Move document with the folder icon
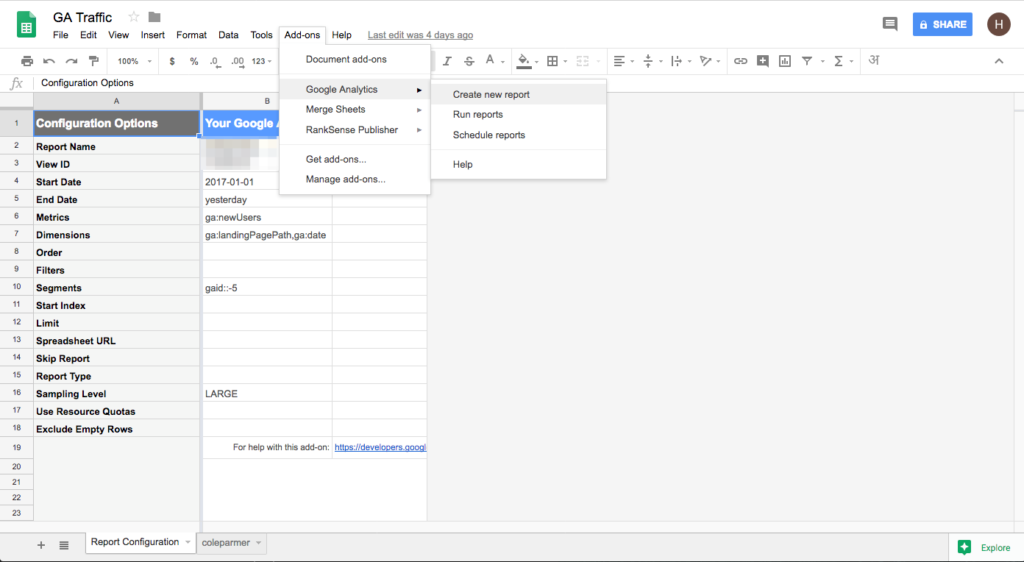The image size is (1024, 562). [155, 17]
